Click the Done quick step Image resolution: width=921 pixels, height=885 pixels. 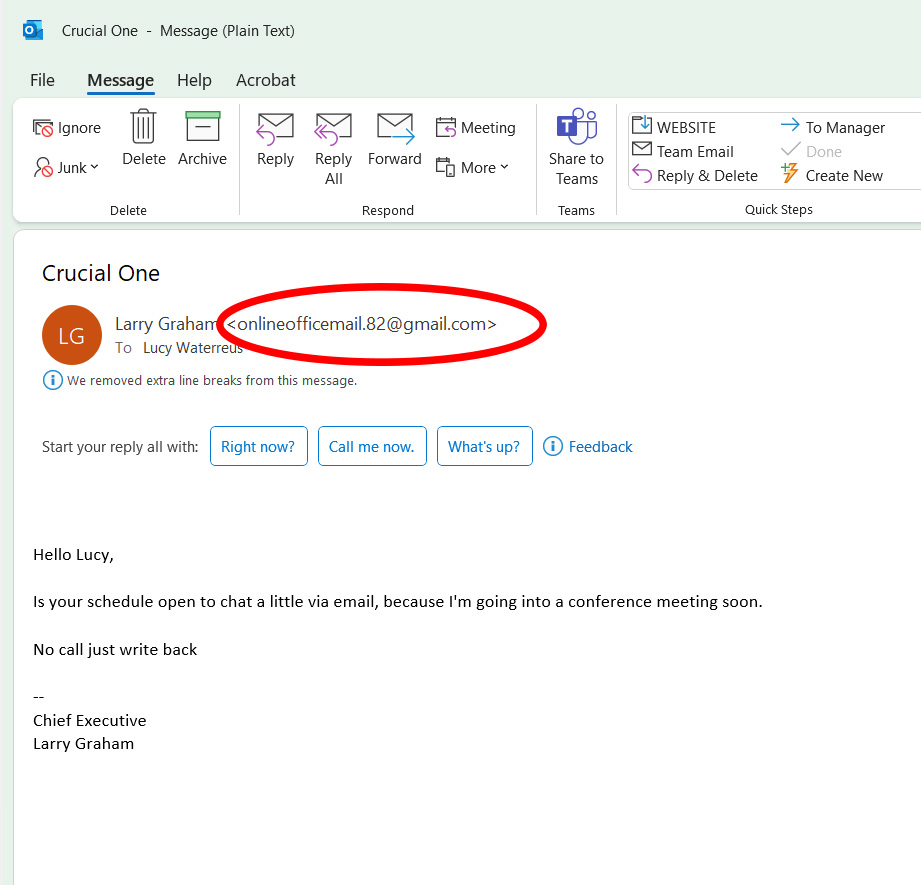click(812, 151)
